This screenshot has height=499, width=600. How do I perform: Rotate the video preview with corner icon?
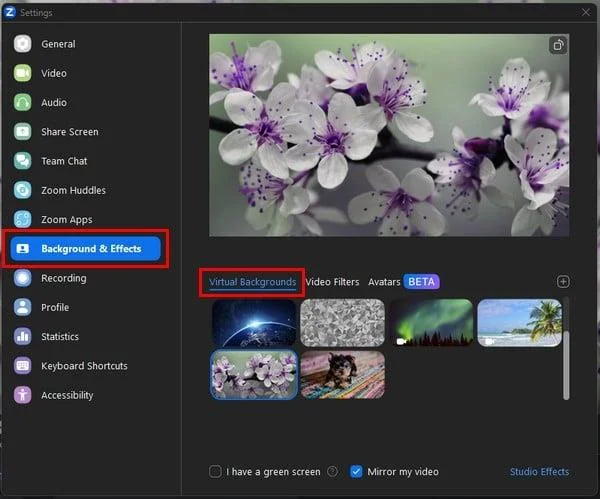pyautogui.click(x=558, y=46)
